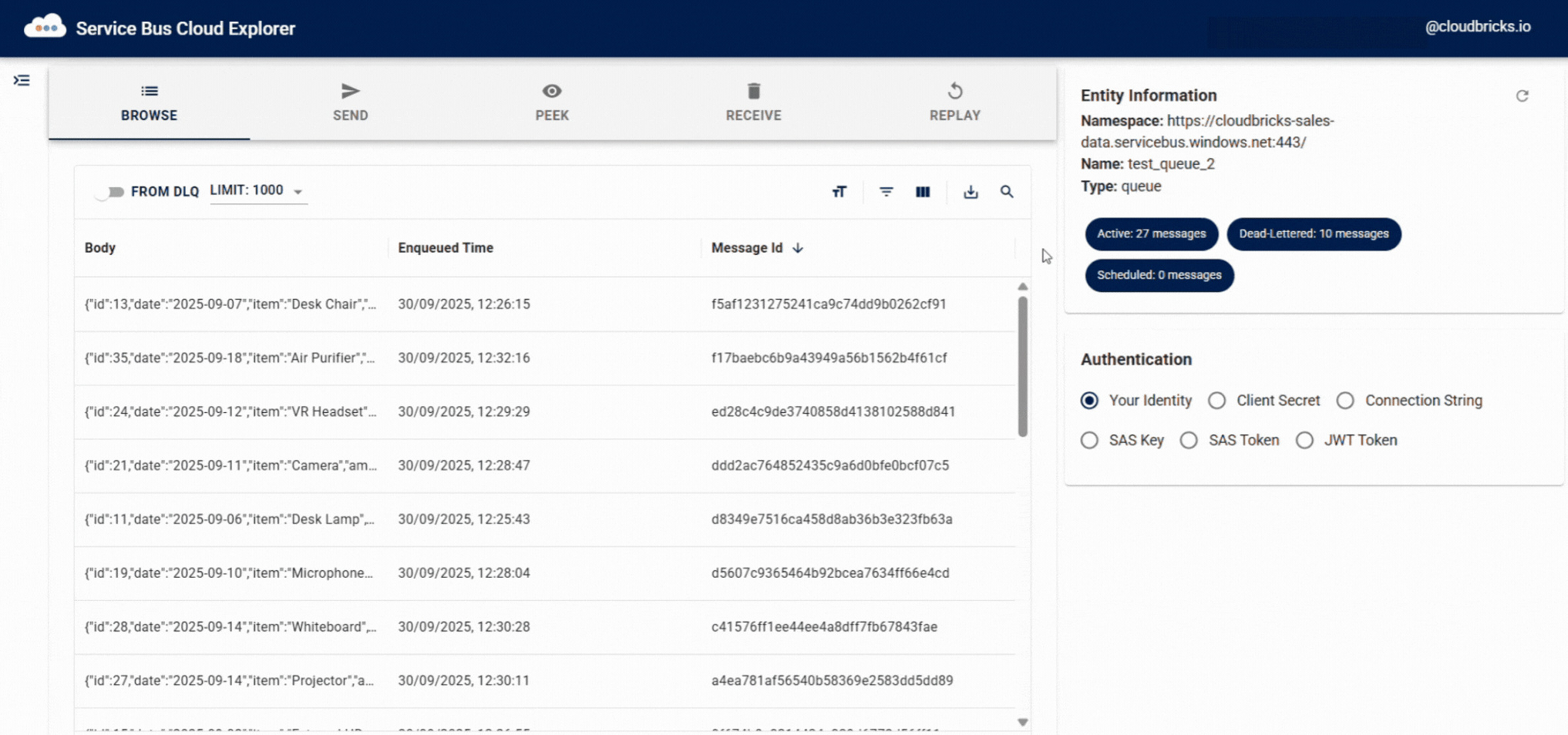Click enqueued time 30/09/2025, 12:28:47

pos(464,465)
